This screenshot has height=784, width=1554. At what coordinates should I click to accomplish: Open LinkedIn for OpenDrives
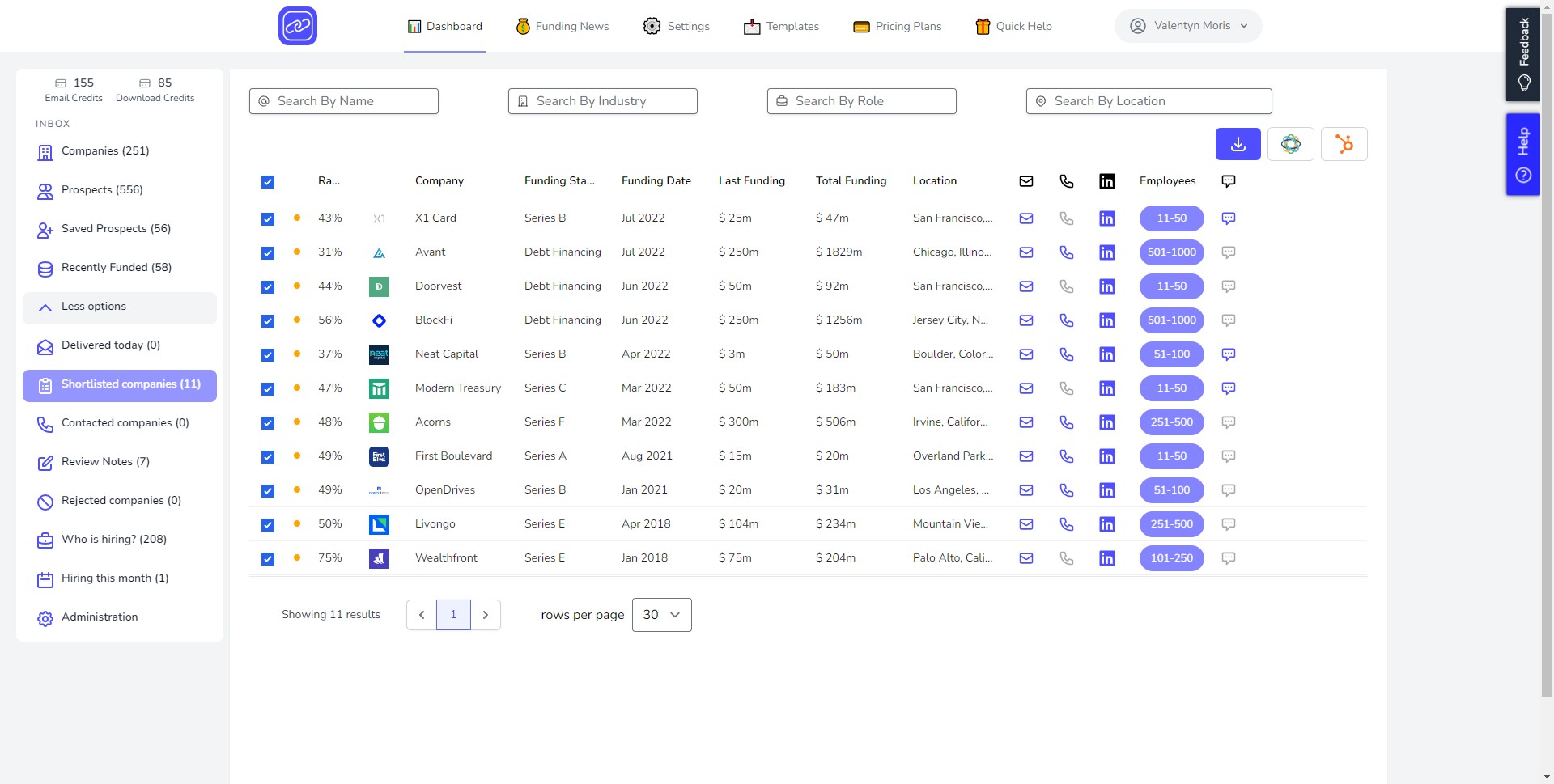point(1107,490)
